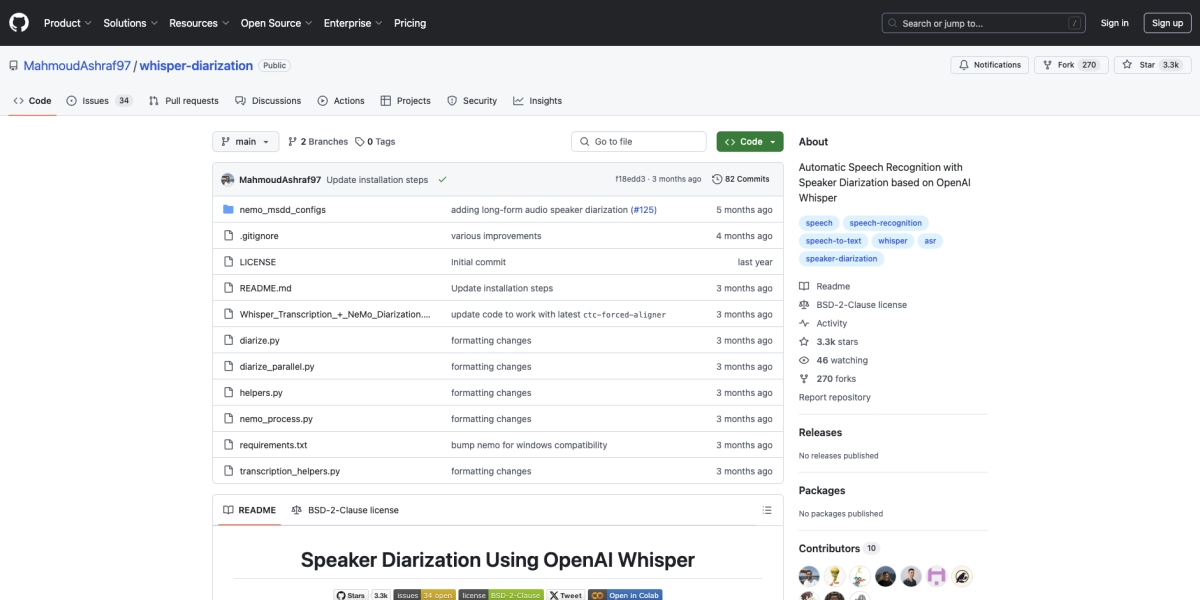Switch to the Issues tab

click(x=98, y=101)
